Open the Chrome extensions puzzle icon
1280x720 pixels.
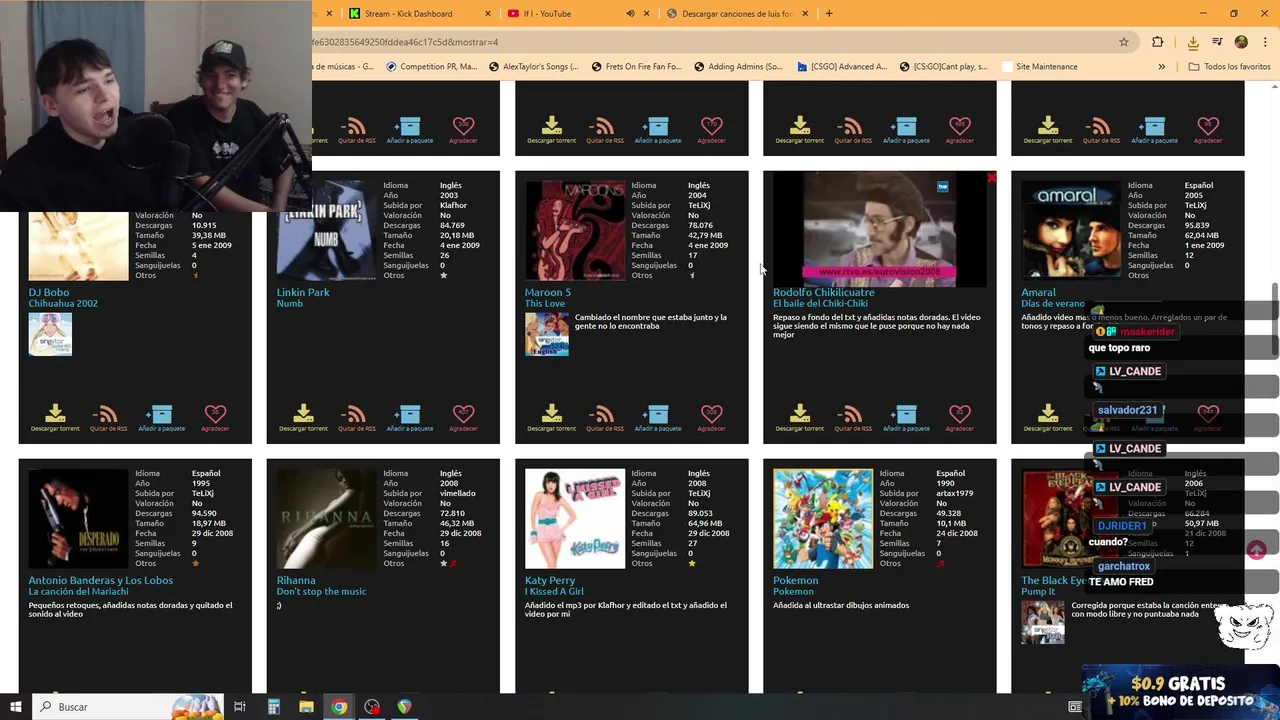(1157, 42)
